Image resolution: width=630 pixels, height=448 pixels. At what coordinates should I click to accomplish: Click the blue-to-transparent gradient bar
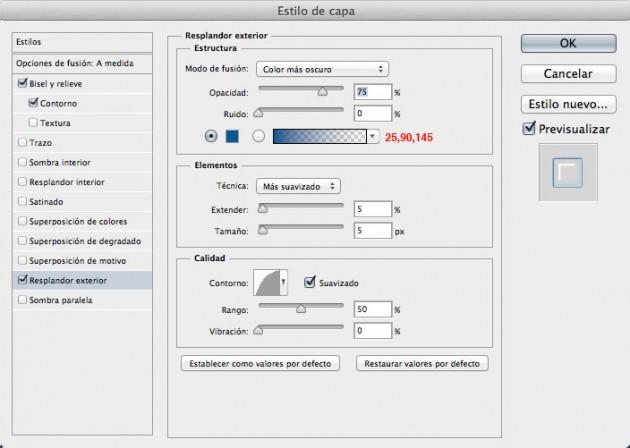click(x=320, y=136)
